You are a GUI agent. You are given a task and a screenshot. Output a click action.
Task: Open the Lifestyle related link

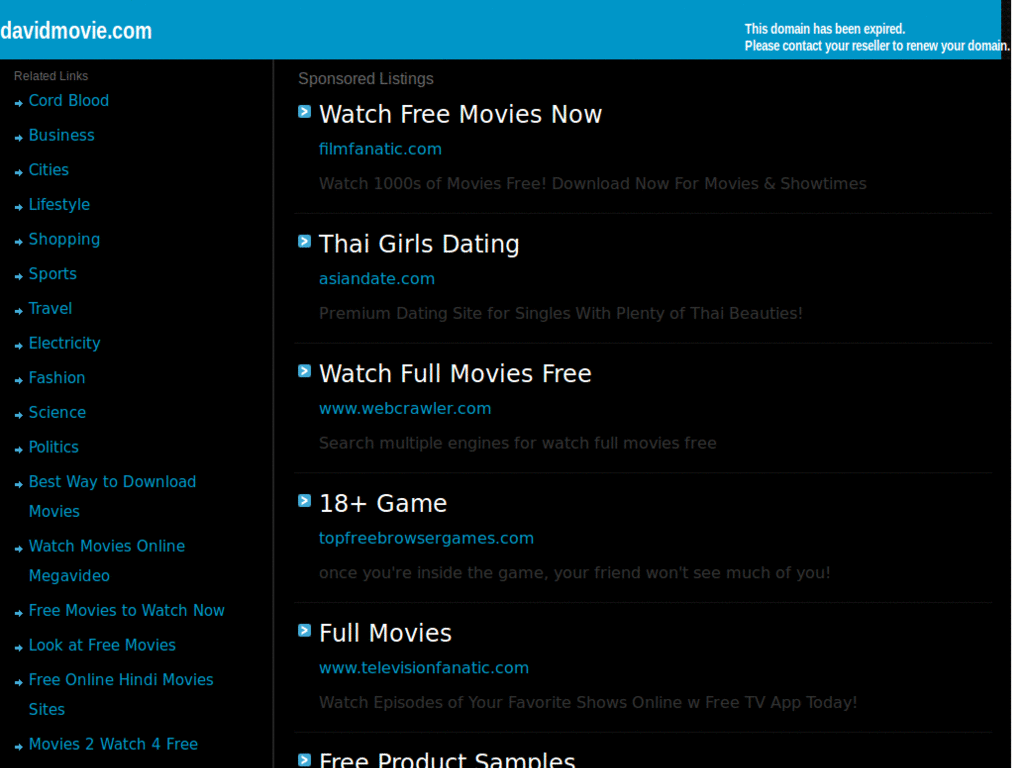pyautogui.click(x=59, y=204)
